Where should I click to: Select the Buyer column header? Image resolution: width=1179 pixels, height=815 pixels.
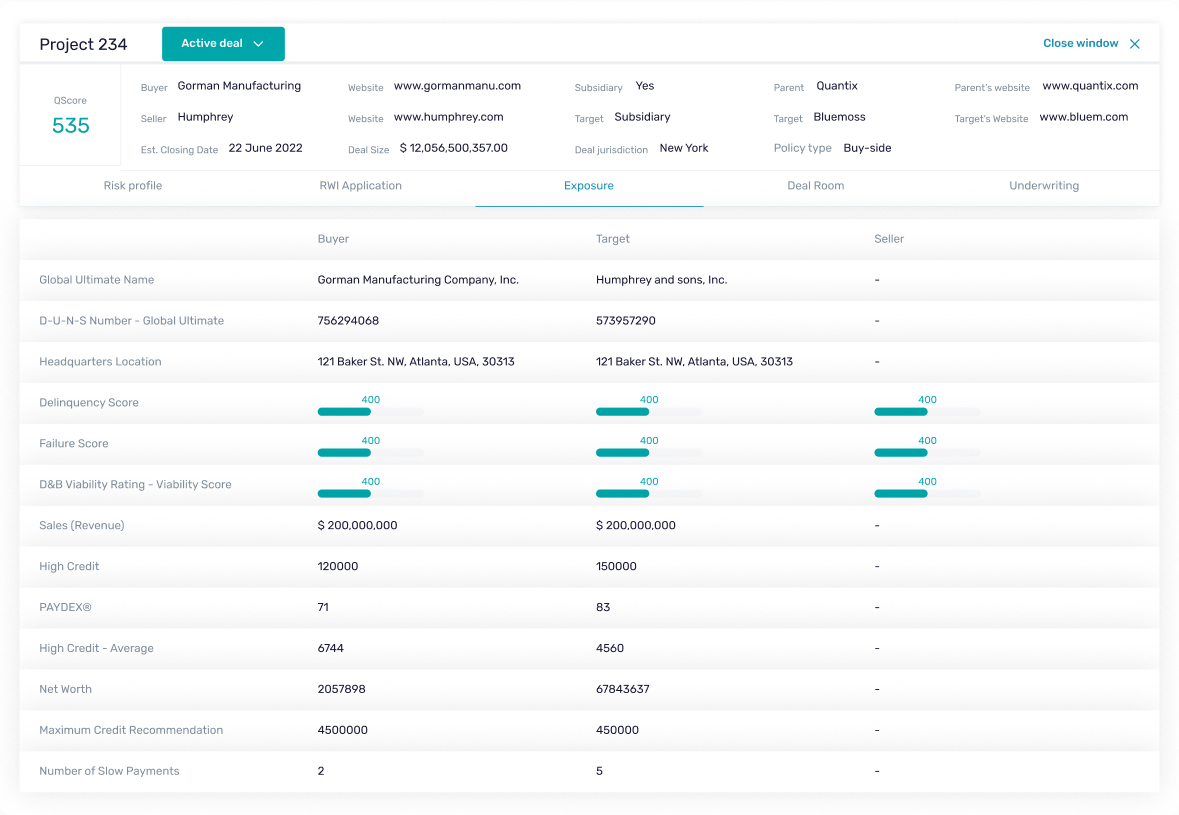pyautogui.click(x=333, y=239)
